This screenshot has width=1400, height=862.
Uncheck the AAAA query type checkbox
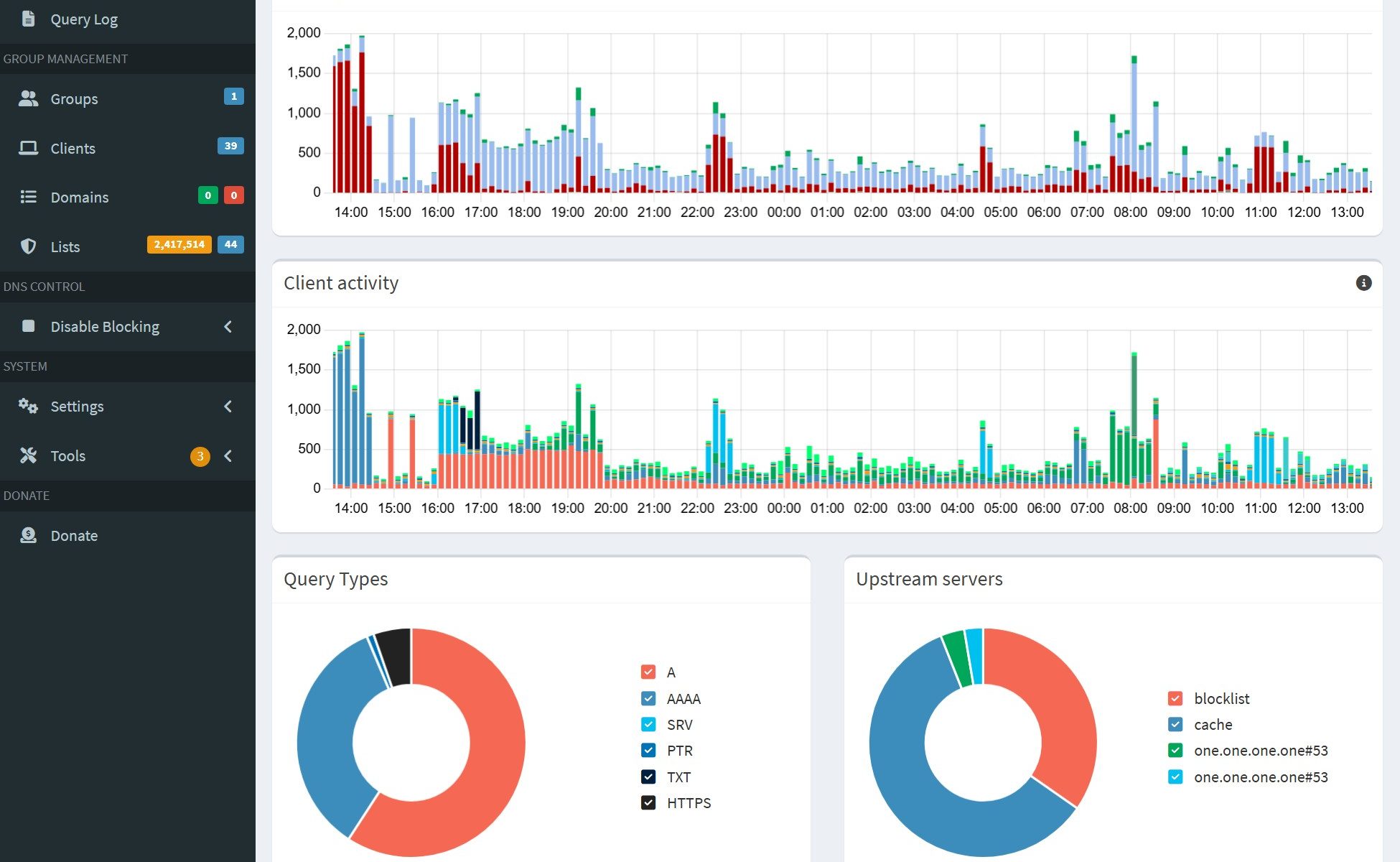[648, 698]
